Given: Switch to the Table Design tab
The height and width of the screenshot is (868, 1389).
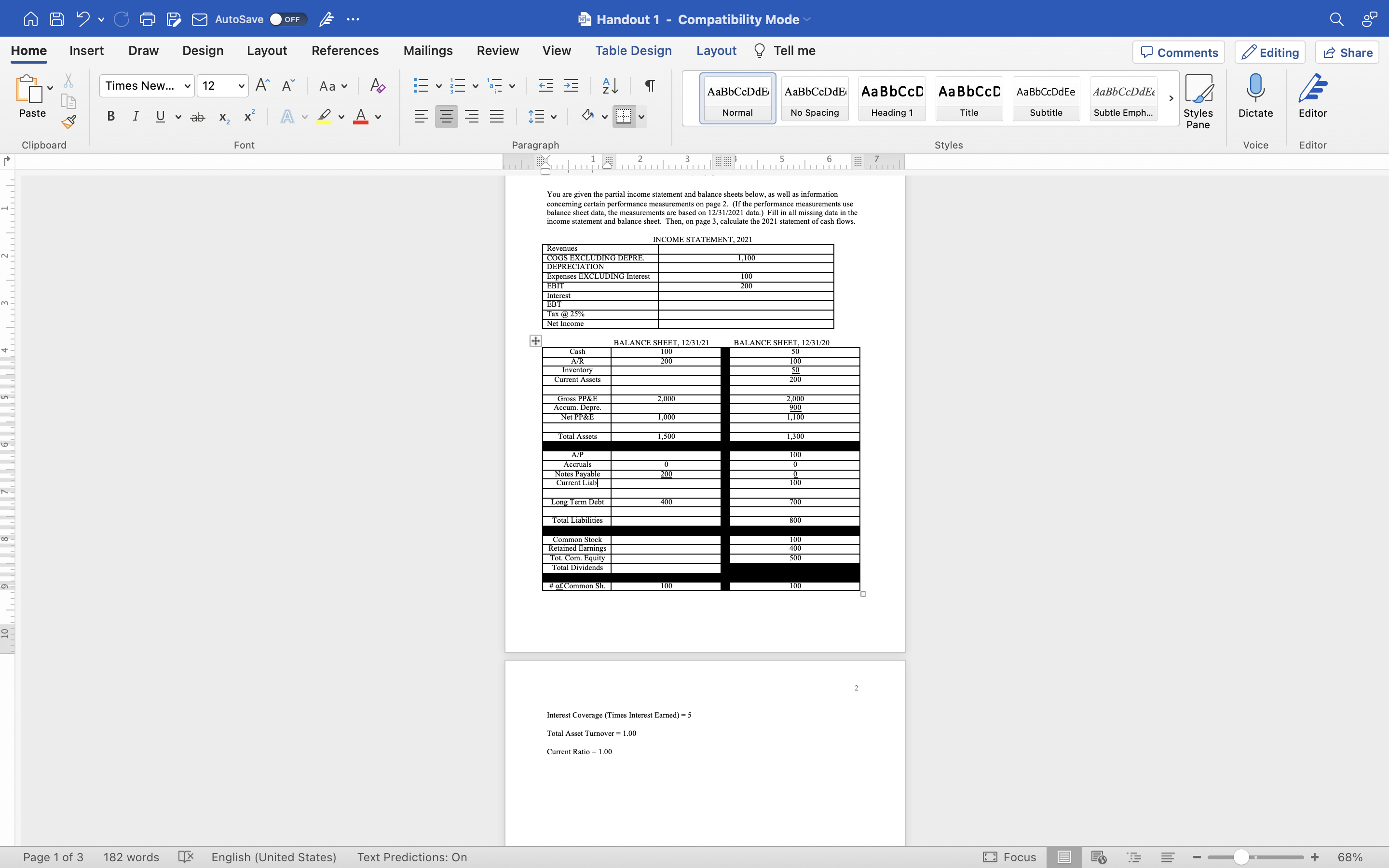Looking at the screenshot, I should (633, 51).
